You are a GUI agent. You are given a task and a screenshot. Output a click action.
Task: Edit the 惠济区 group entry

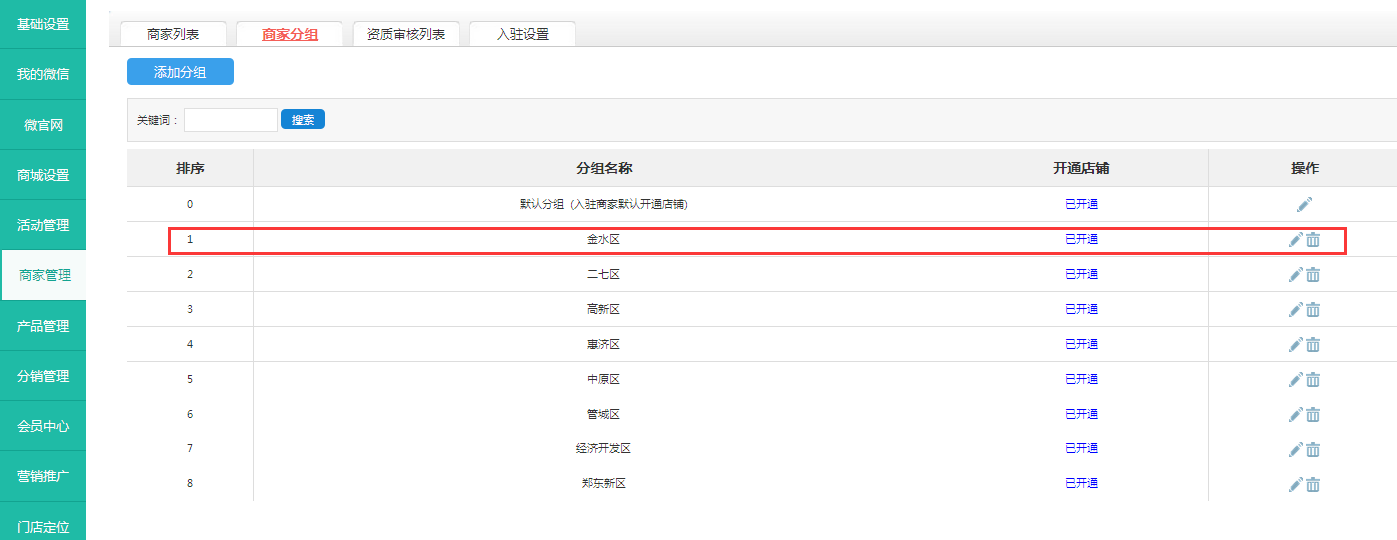click(x=1295, y=345)
